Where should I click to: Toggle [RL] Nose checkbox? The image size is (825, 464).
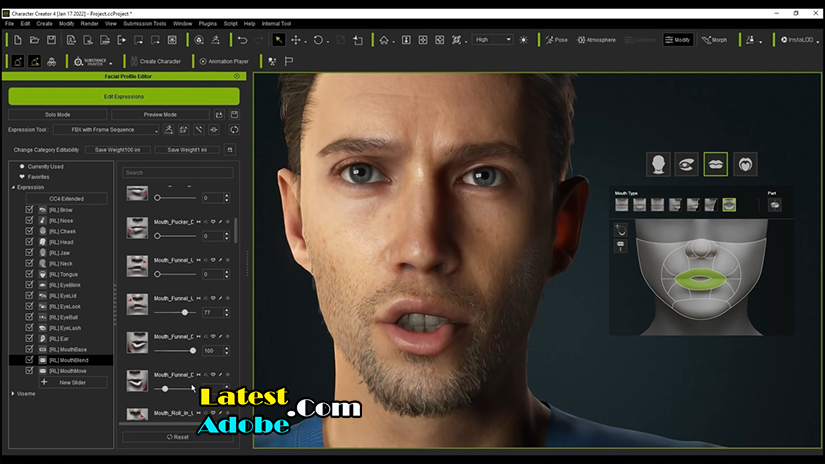[29, 220]
